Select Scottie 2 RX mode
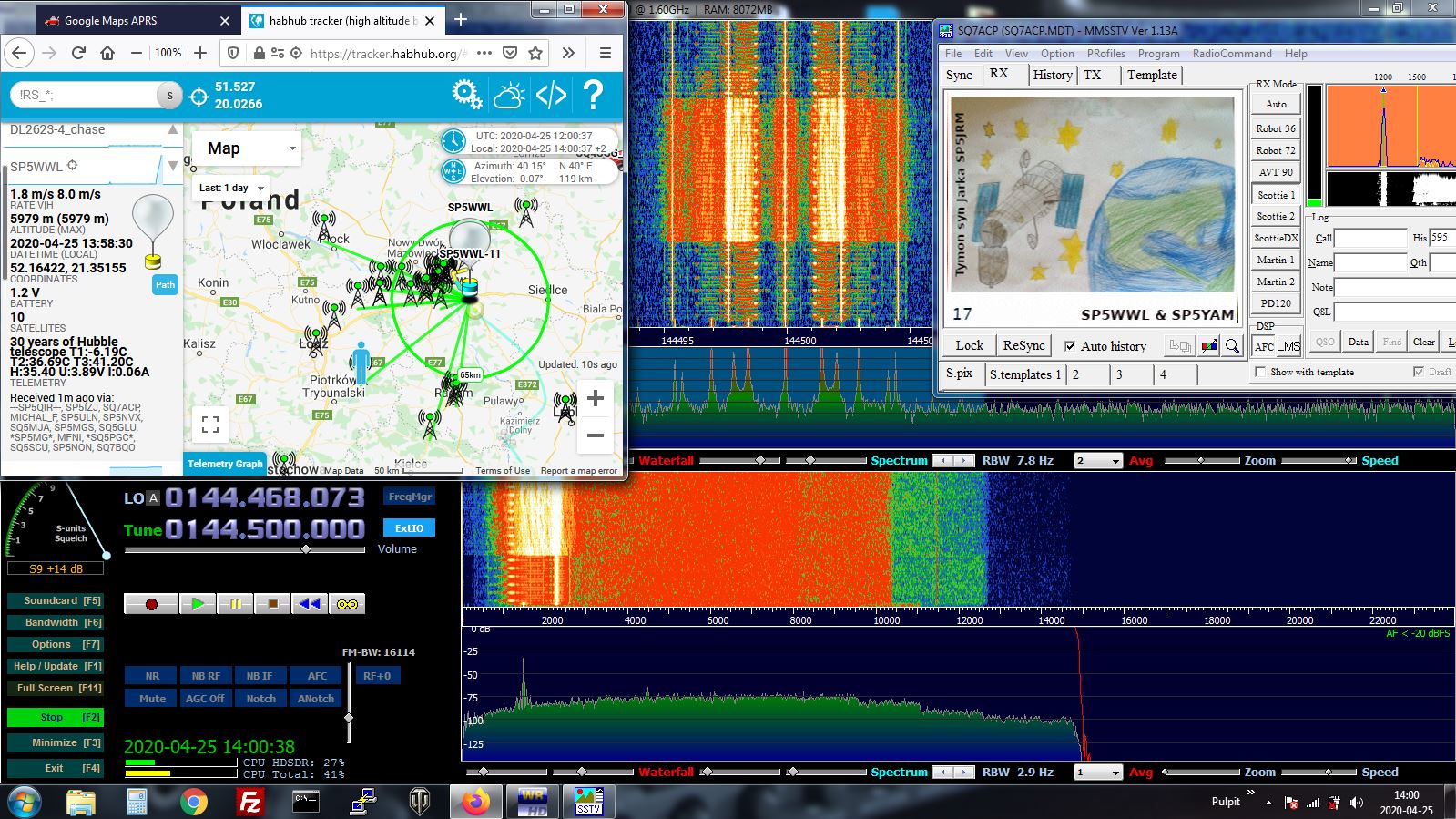The width and height of the screenshot is (1456, 819). click(1276, 216)
